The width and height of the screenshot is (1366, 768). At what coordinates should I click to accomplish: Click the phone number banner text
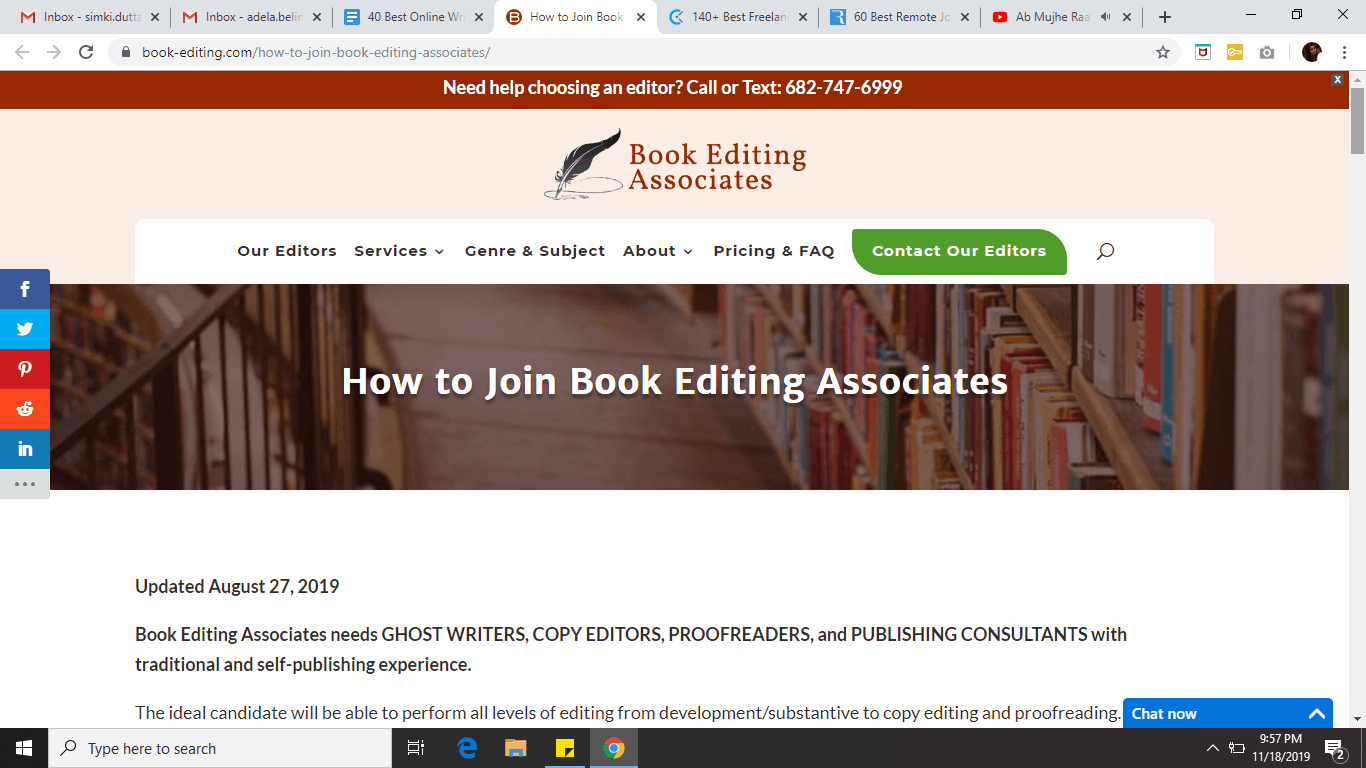tap(673, 88)
